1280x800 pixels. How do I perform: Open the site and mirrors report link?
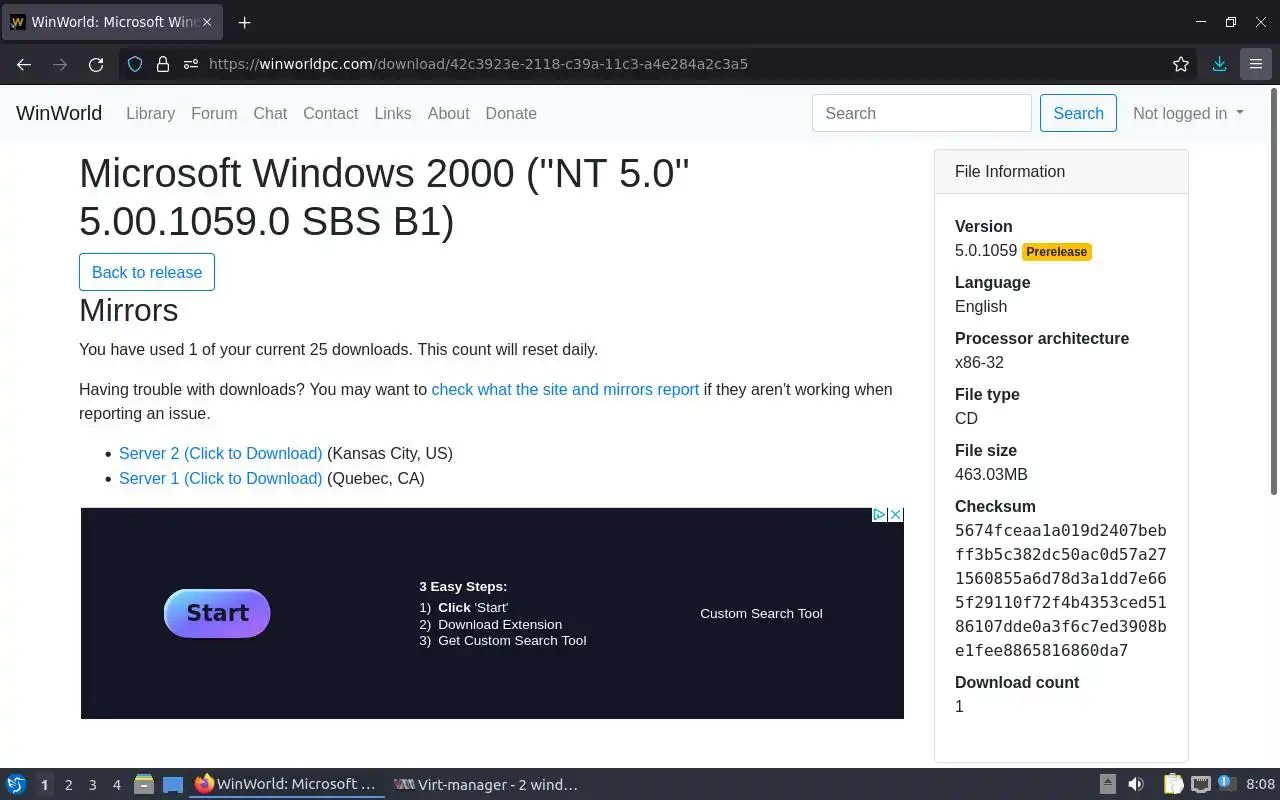565,389
